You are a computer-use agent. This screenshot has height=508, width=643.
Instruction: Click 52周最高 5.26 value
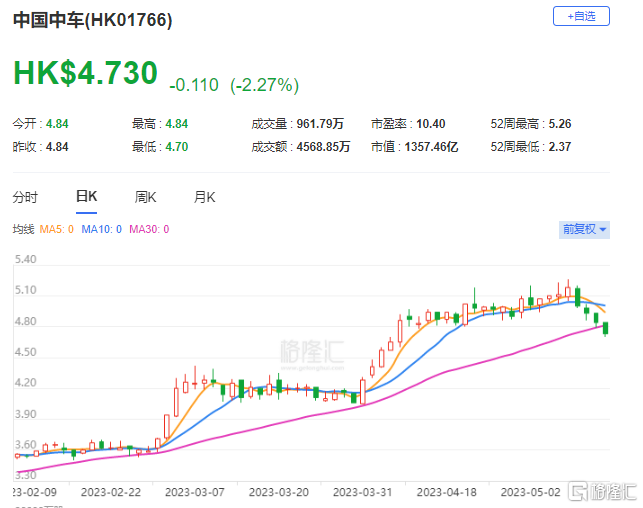(560, 124)
